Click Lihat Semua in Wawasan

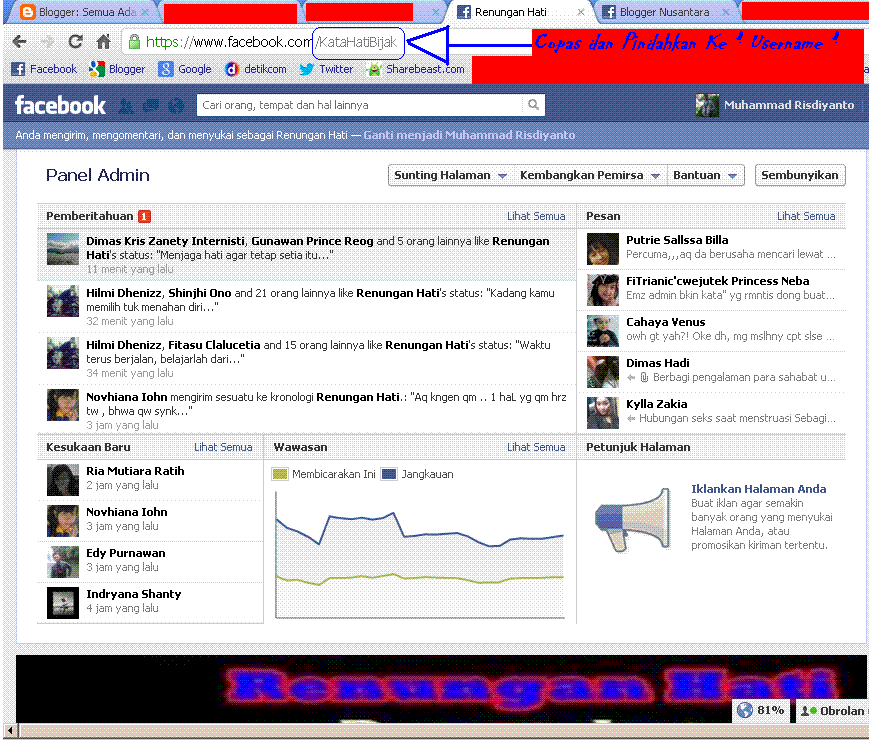(x=536, y=448)
